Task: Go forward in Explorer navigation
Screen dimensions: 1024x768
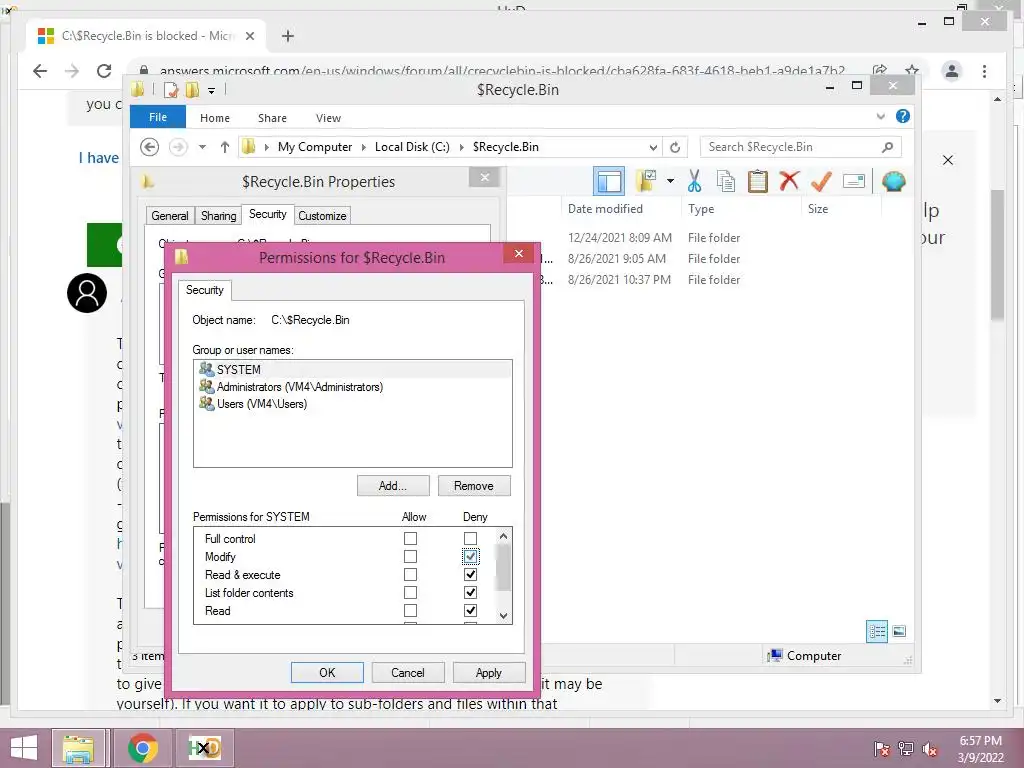Action: point(178,147)
